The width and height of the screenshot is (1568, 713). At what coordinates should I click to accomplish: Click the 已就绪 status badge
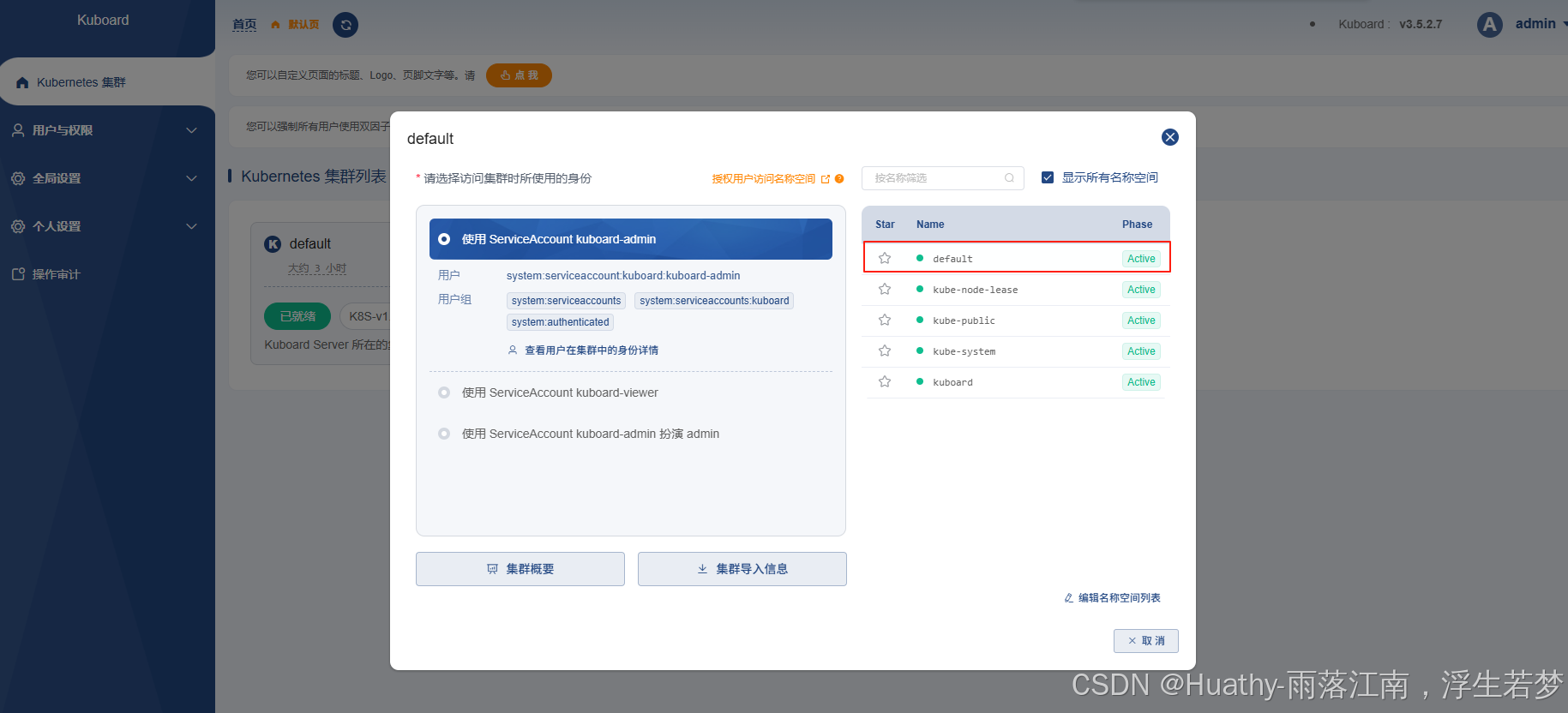[297, 316]
